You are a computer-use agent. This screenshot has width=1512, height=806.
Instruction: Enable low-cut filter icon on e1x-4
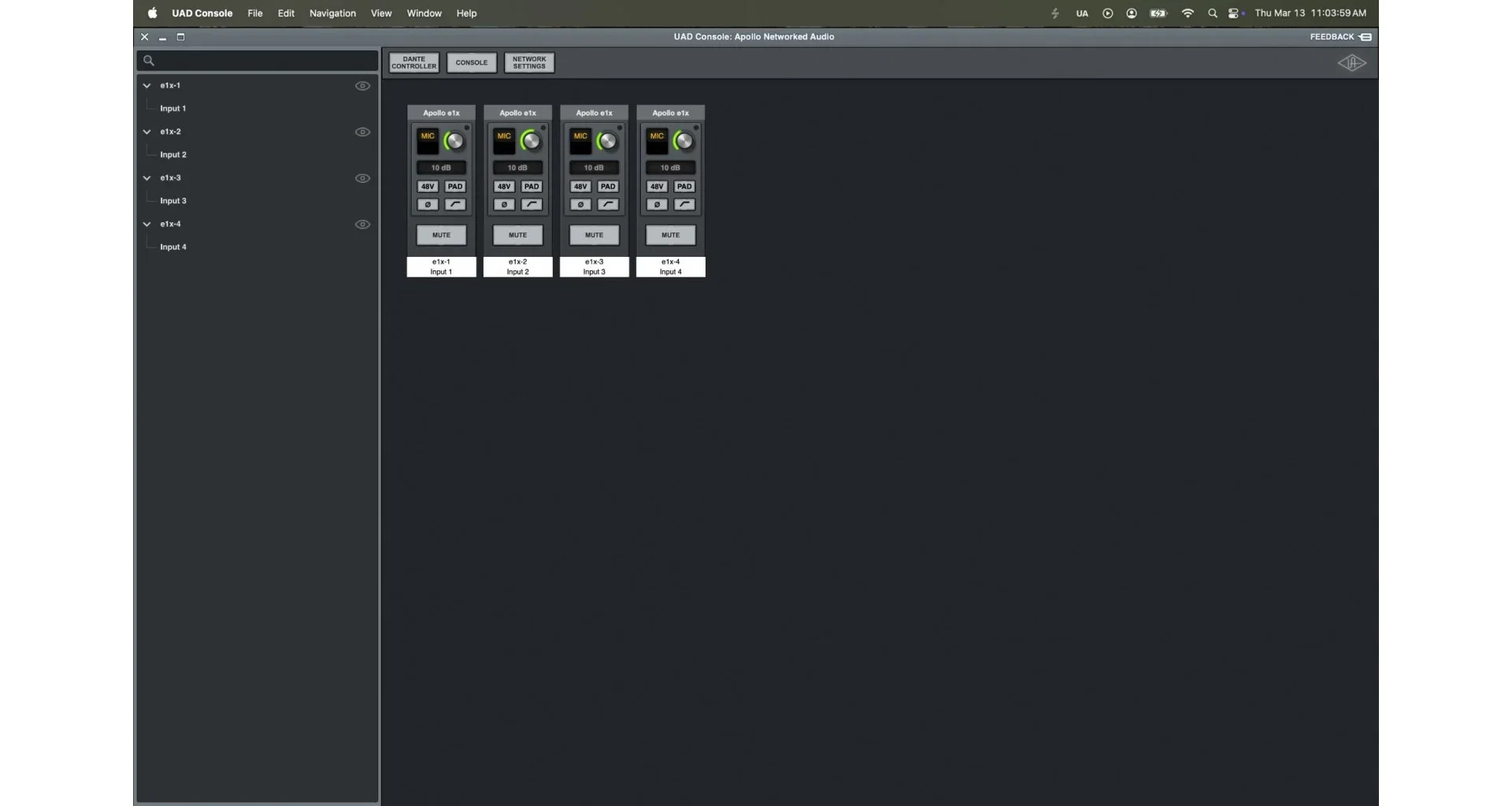[684, 205]
